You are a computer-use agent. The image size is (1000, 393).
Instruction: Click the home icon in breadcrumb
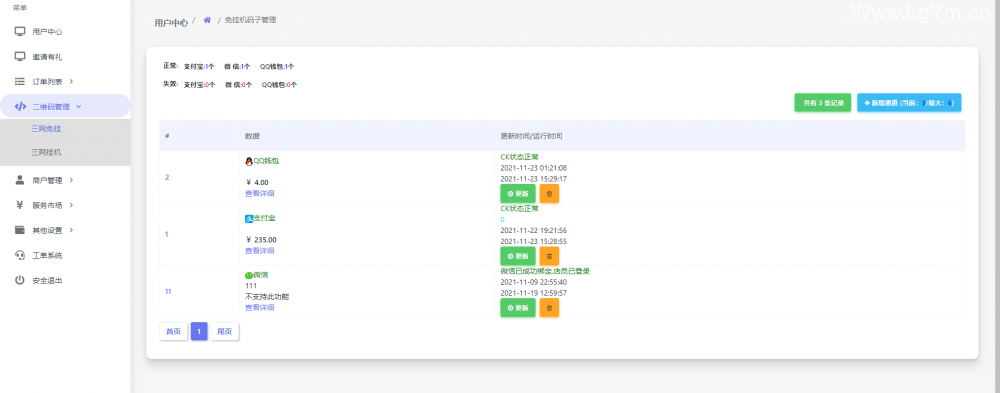click(x=207, y=20)
